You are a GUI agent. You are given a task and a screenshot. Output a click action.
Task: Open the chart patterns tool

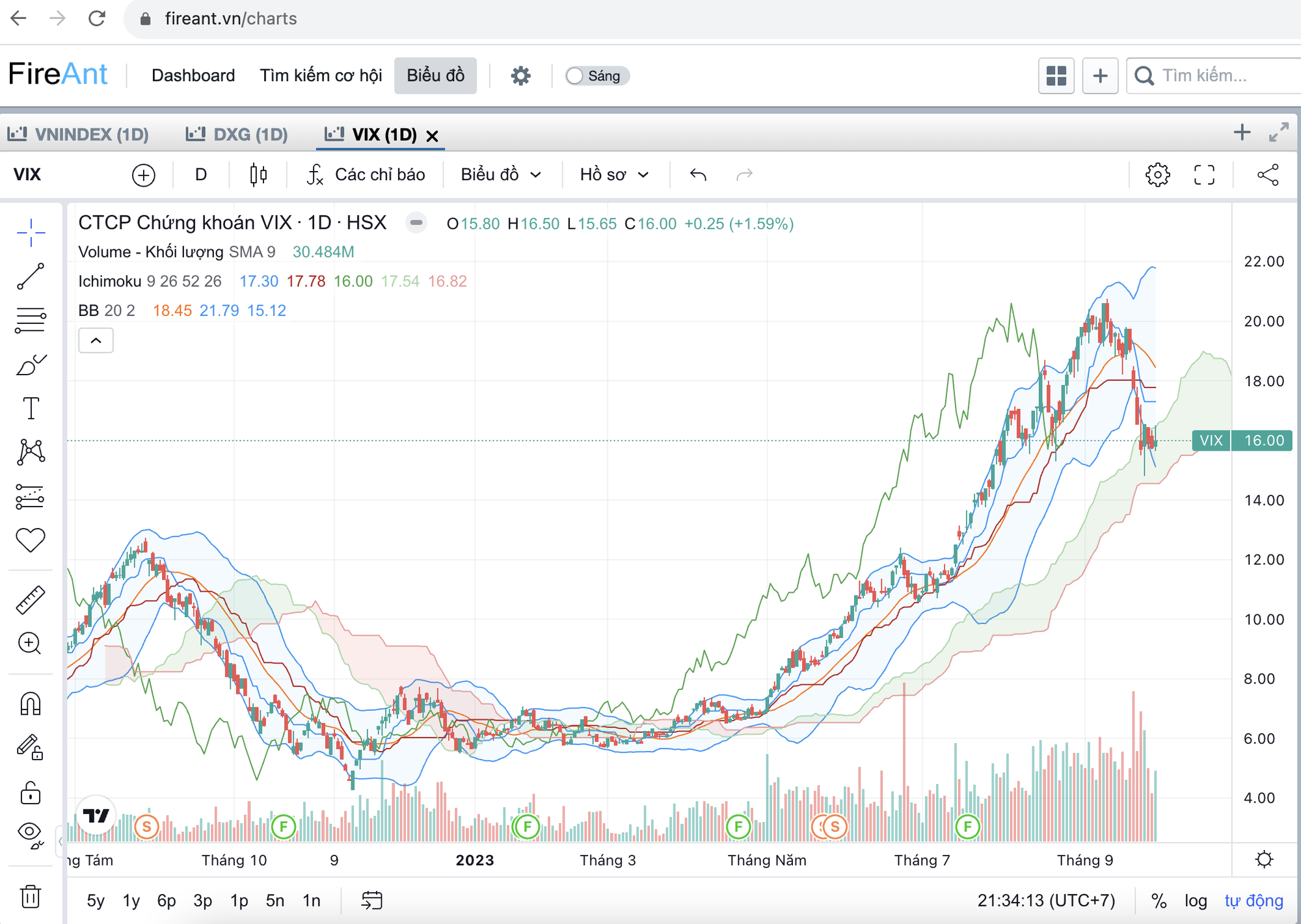tap(31, 452)
